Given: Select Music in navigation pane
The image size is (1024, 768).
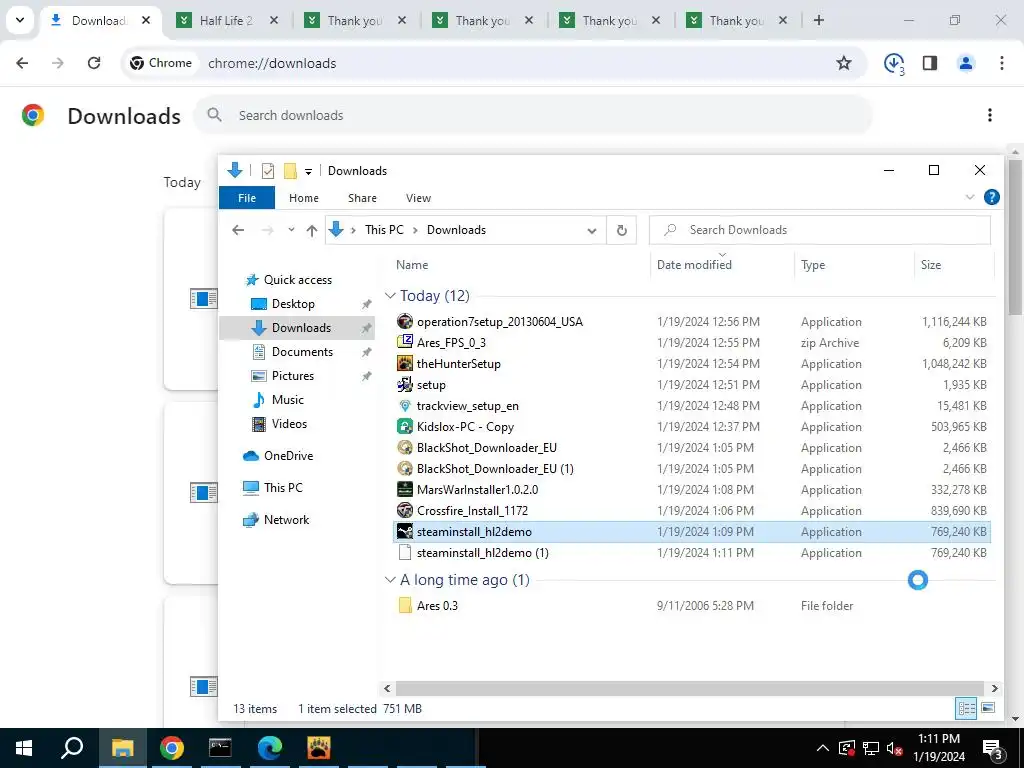Looking at the screenshot, I should [287, 400].
